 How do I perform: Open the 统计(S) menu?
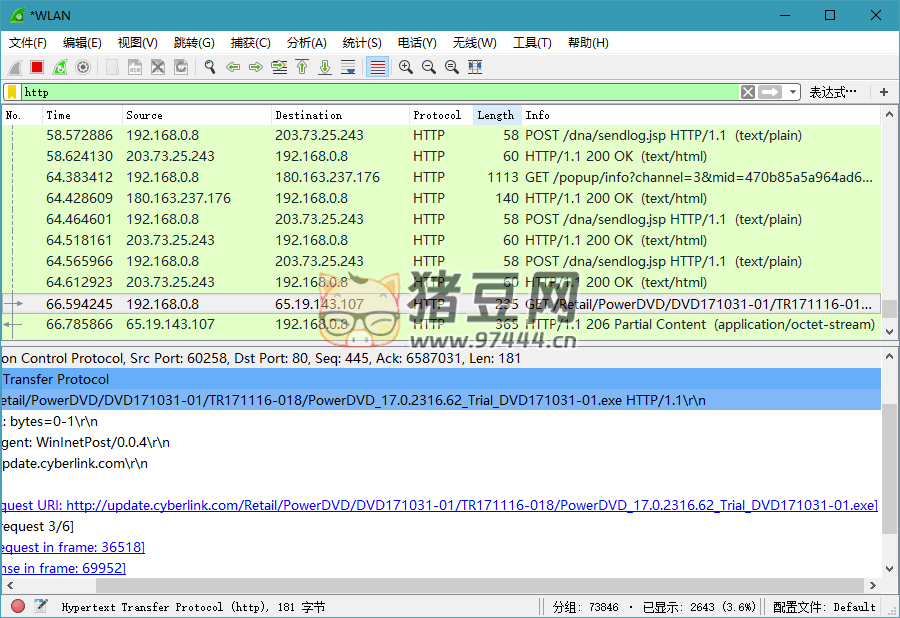tap(361, 43)
